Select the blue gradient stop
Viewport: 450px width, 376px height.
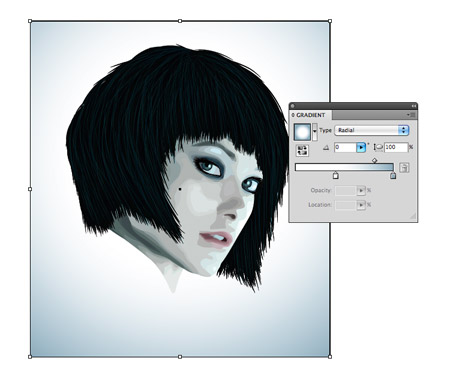[393, 175]
